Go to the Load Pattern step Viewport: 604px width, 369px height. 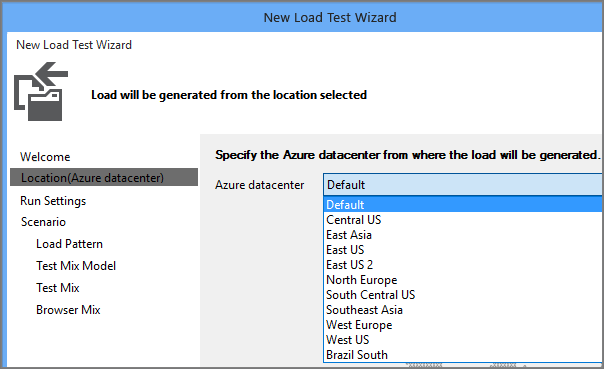[69, 244]
